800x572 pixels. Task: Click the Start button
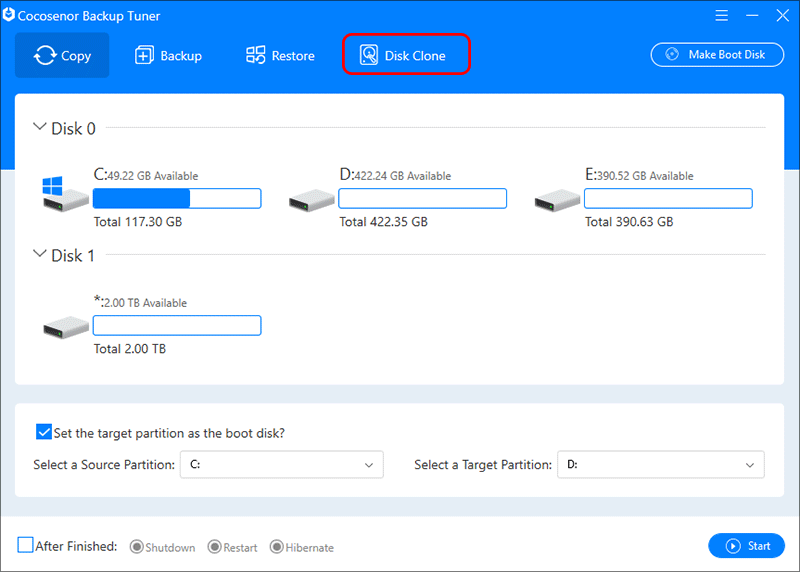click(x=746, y=546)
